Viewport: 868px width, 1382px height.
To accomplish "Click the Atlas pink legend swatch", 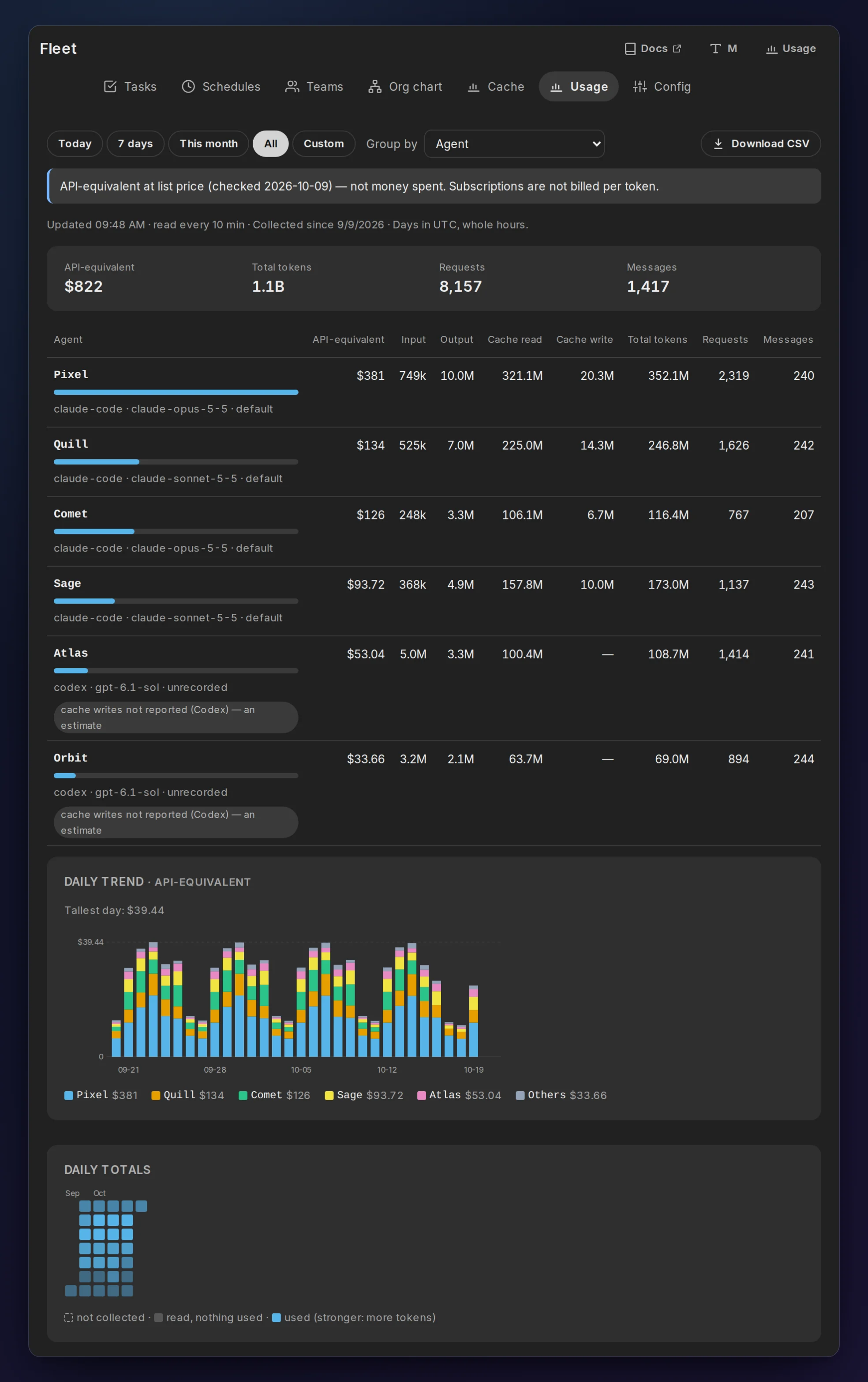I will click(421, 1095).
